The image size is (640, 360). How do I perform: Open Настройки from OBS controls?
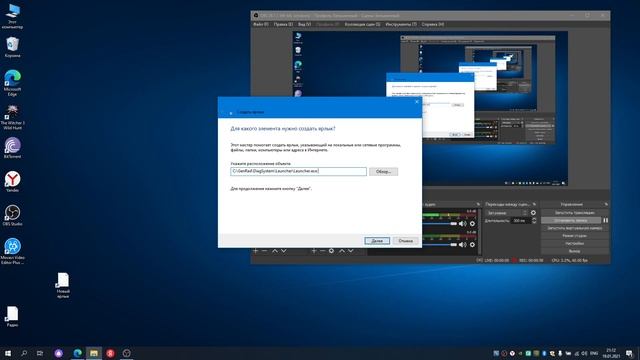(x=575, y=244)
